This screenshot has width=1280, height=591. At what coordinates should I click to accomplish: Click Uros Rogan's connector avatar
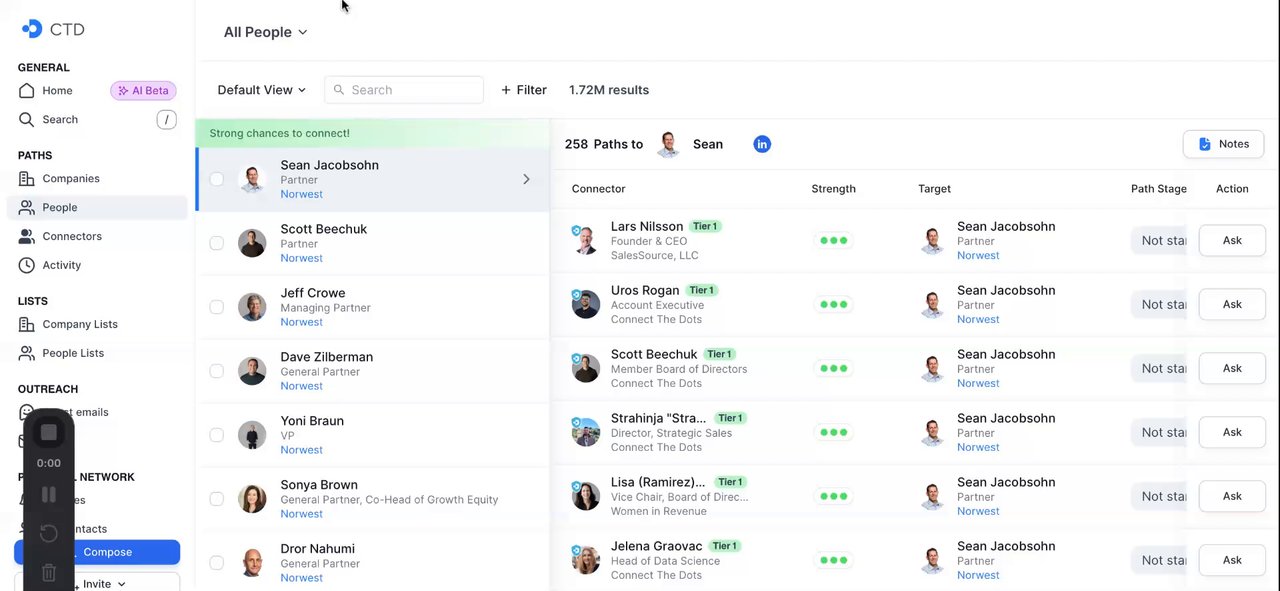coord(586,304)
